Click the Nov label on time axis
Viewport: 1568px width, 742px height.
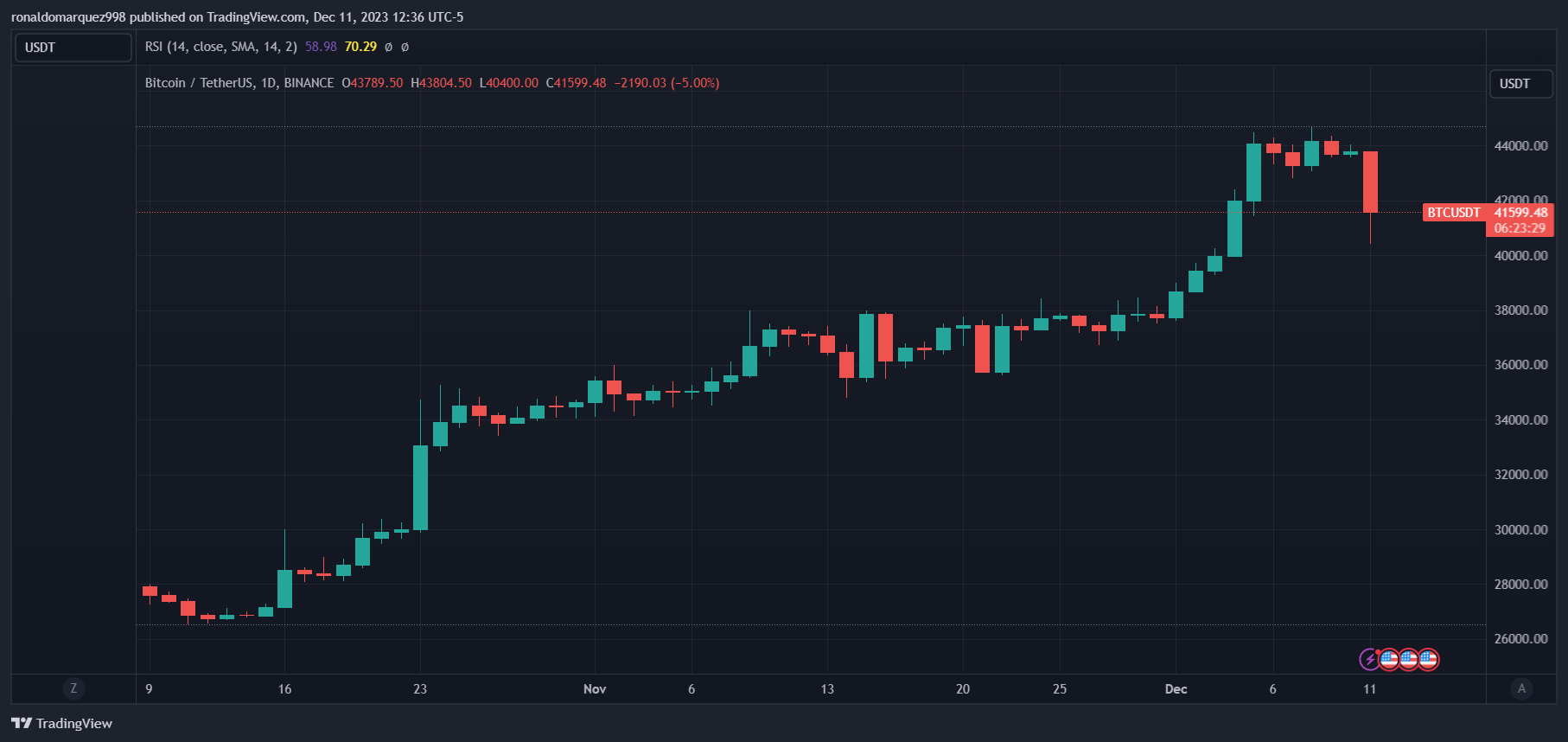[595, 689]
